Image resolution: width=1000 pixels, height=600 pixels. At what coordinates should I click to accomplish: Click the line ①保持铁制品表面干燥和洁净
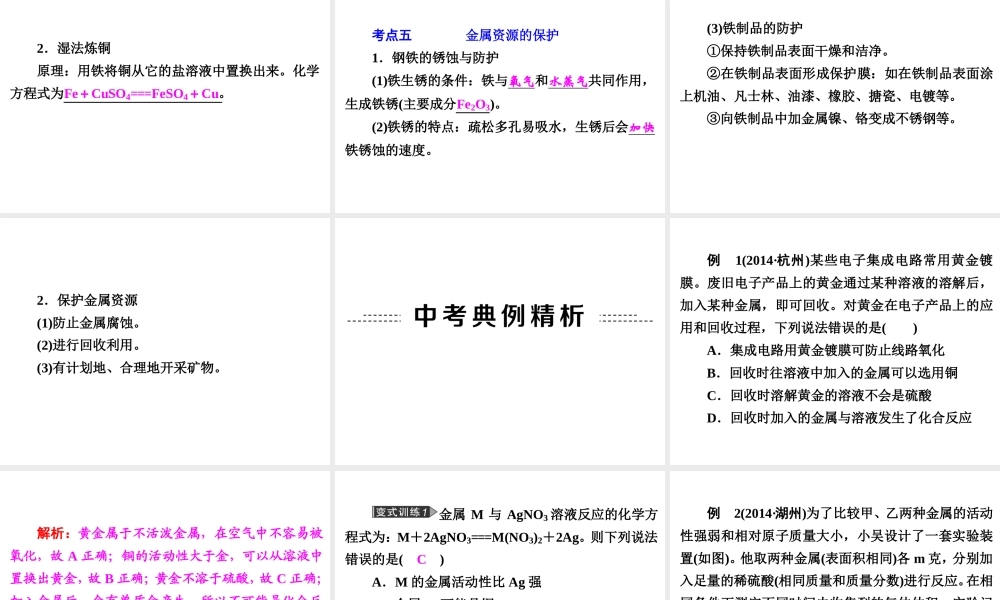(x=798, y=51)
